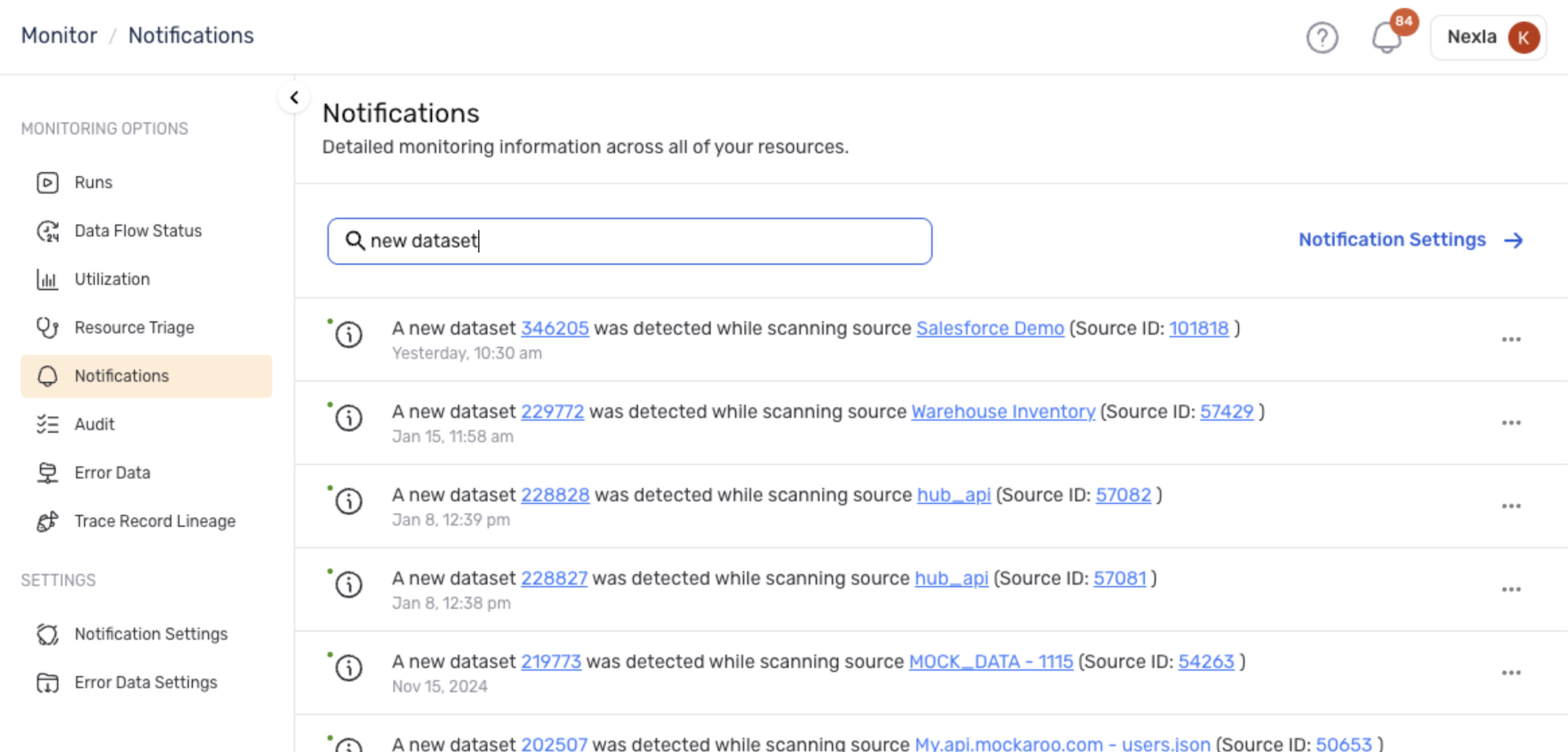Image resolution: width=1568 pixels, height=752 pixels.
Task: Open dataset link 228828
Action: [555, 495]
